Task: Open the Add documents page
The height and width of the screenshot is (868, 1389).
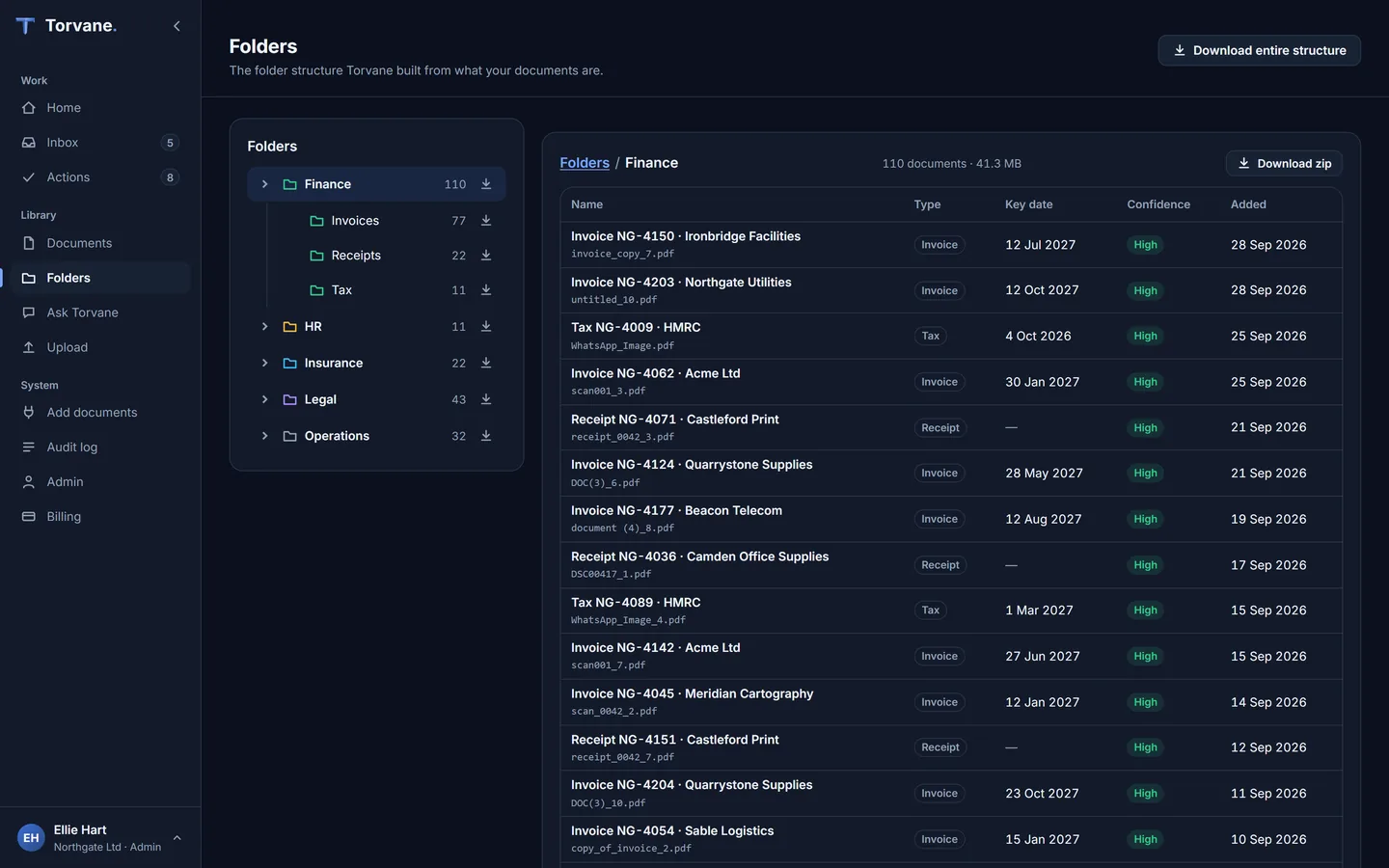Action: pos(100,413)
